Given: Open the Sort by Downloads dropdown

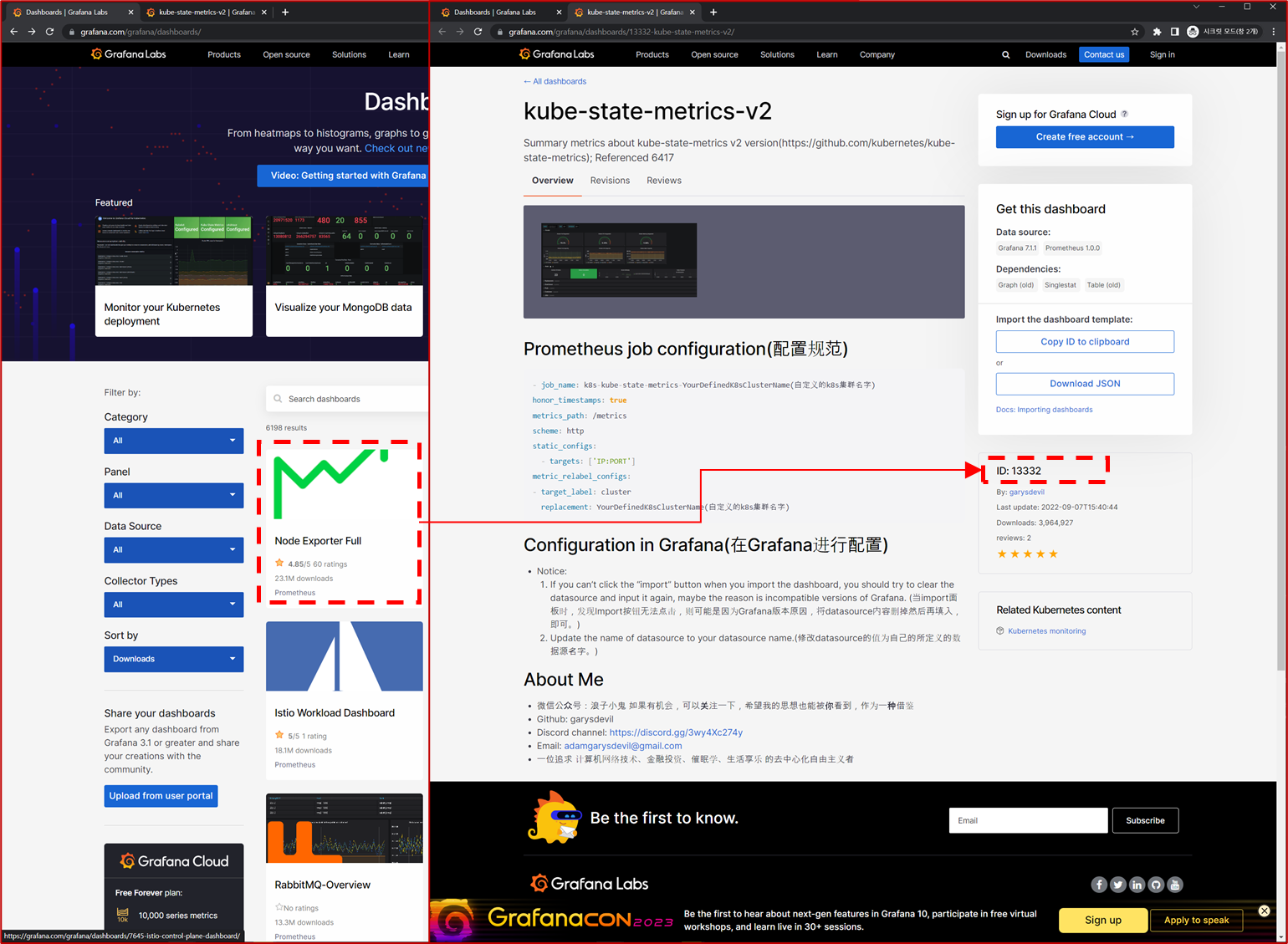Looking at the screenshot, I should click(x=174, y=659).
